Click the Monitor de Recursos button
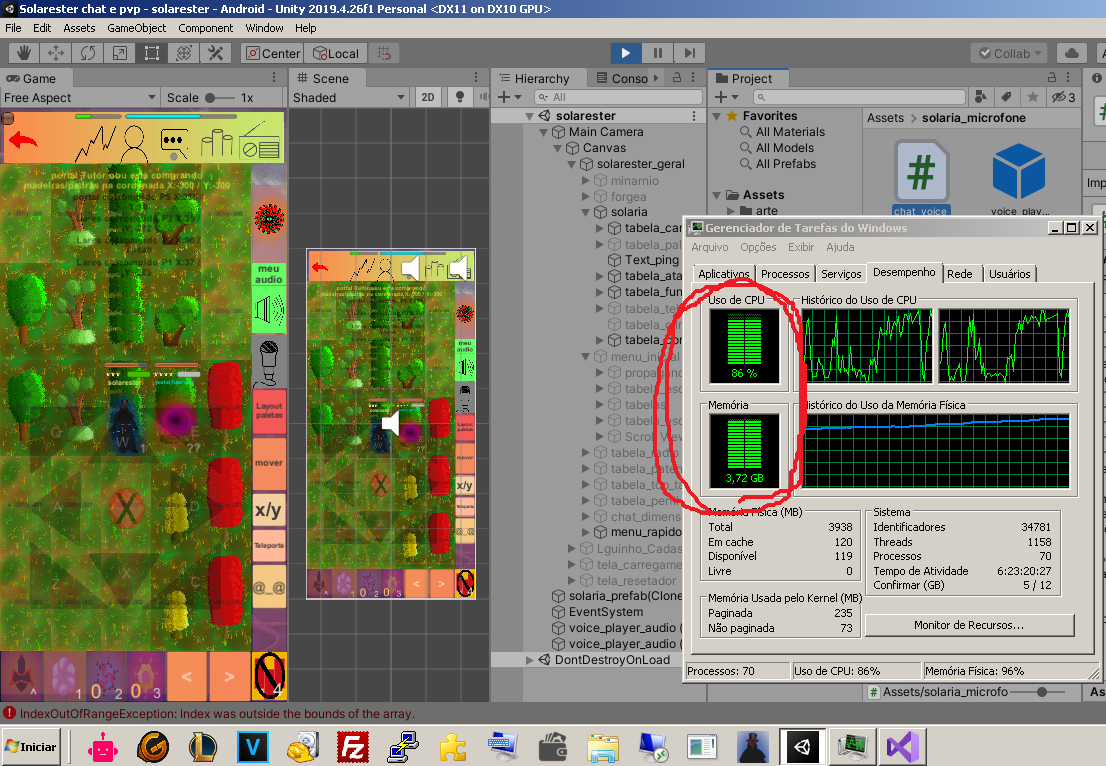 pos(968,625)
